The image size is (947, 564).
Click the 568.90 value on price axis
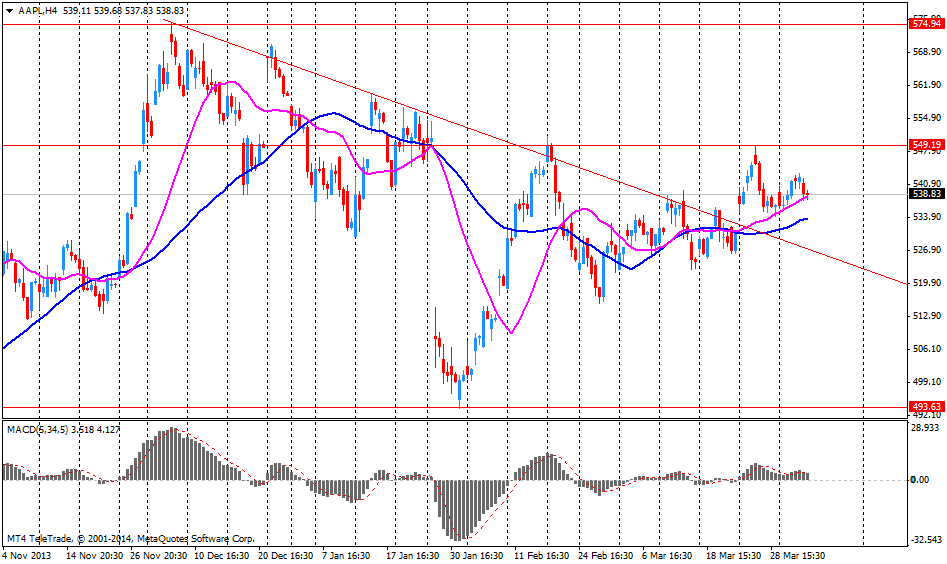click(927, 53)
